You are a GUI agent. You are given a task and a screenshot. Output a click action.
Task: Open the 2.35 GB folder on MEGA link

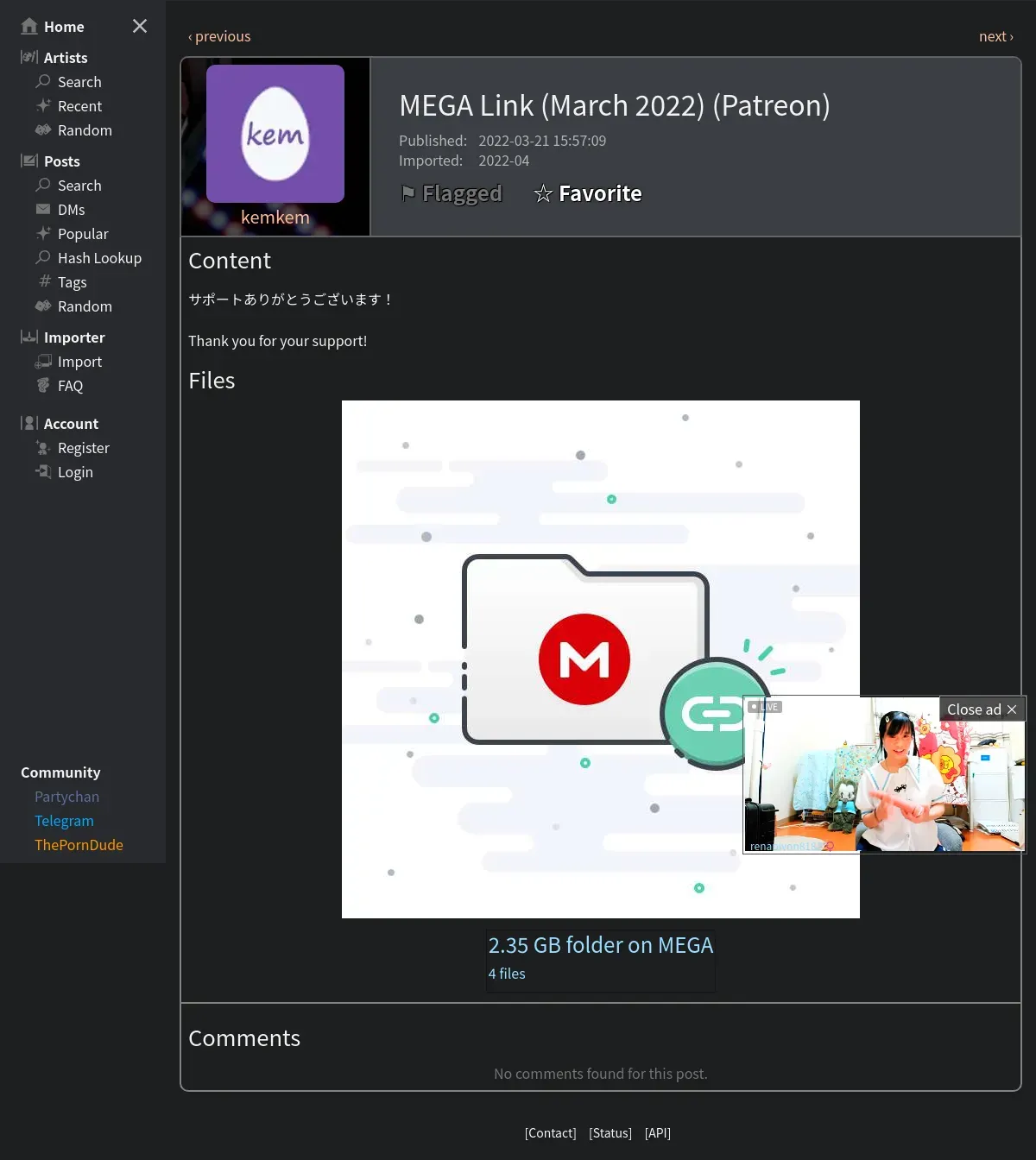601,945
